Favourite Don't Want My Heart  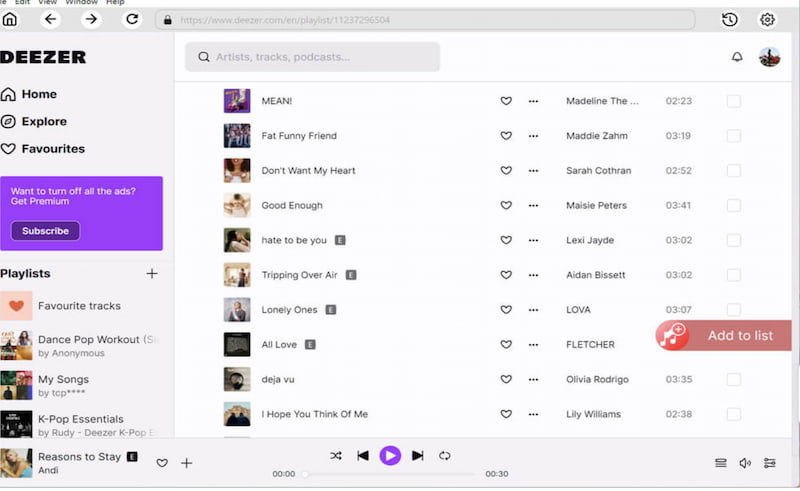pos(506,170)
